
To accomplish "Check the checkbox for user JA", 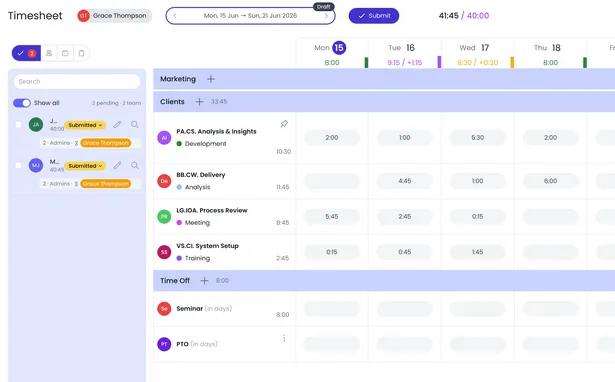I will coord(18,124).
